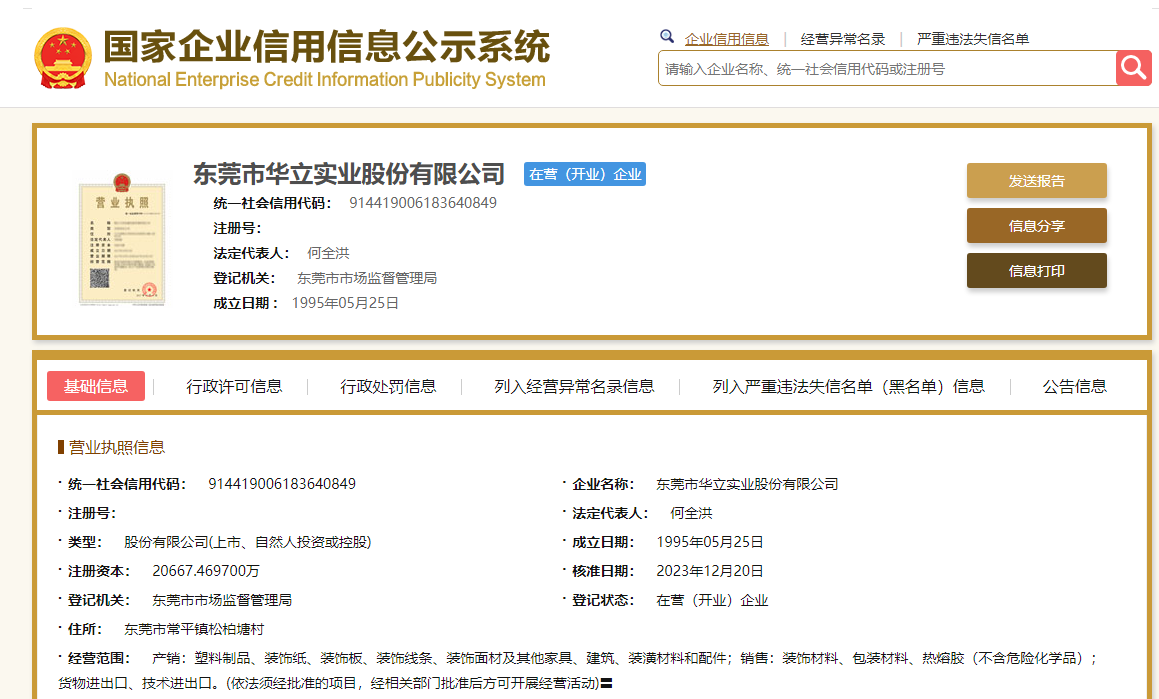Click approval date 2023年12月20日
1159x699 pixels.
[x=710, y=571]
